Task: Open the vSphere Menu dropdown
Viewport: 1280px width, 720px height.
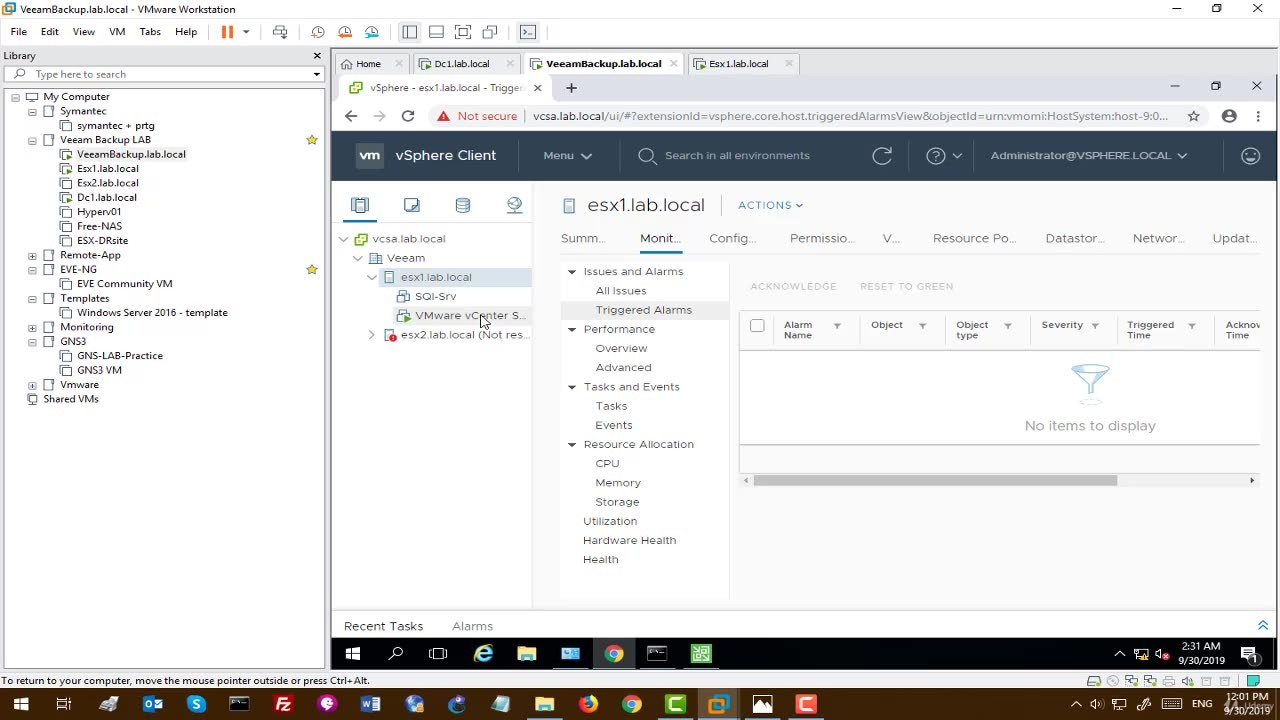Action: [x=568, y=156]
